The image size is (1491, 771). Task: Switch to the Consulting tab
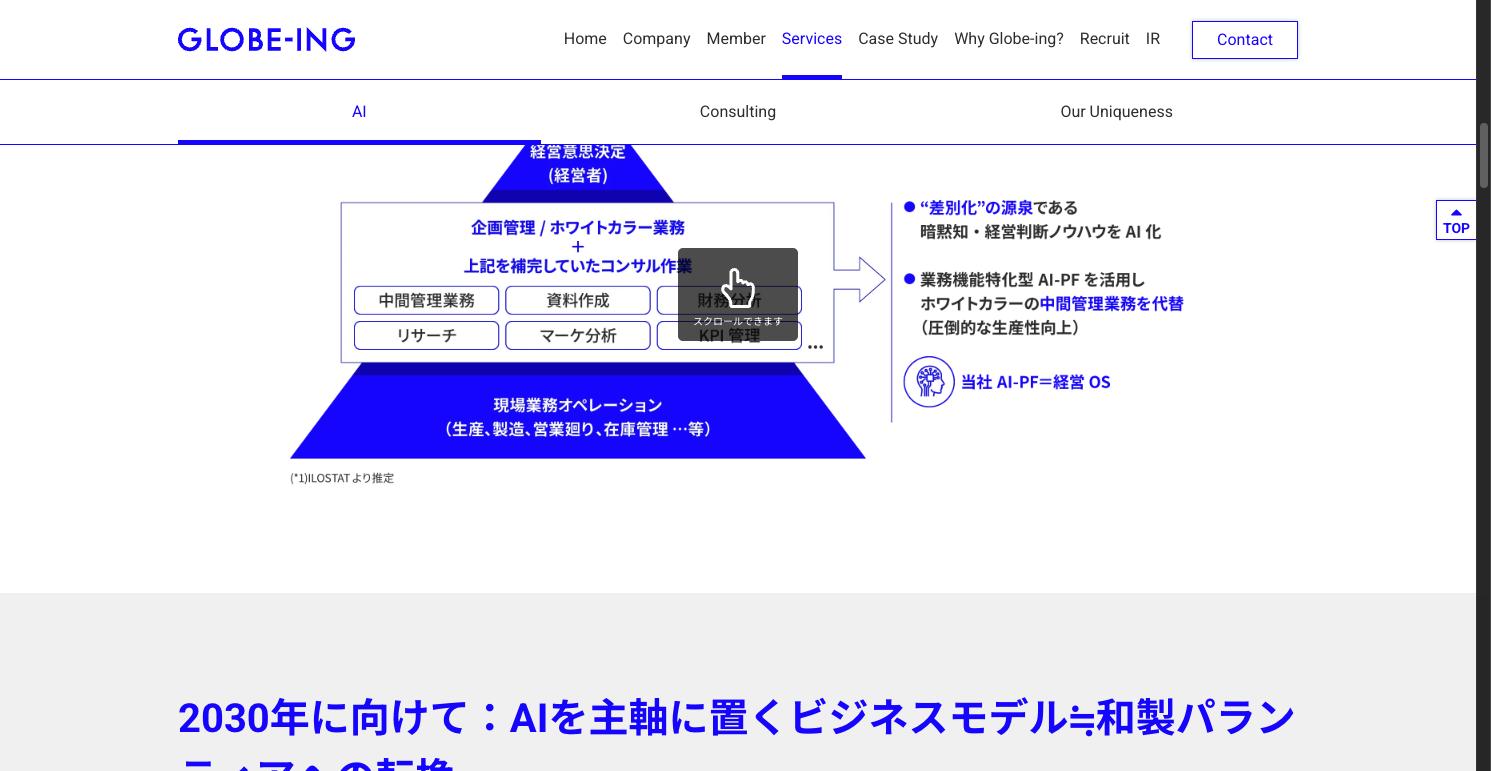[738, 112]
